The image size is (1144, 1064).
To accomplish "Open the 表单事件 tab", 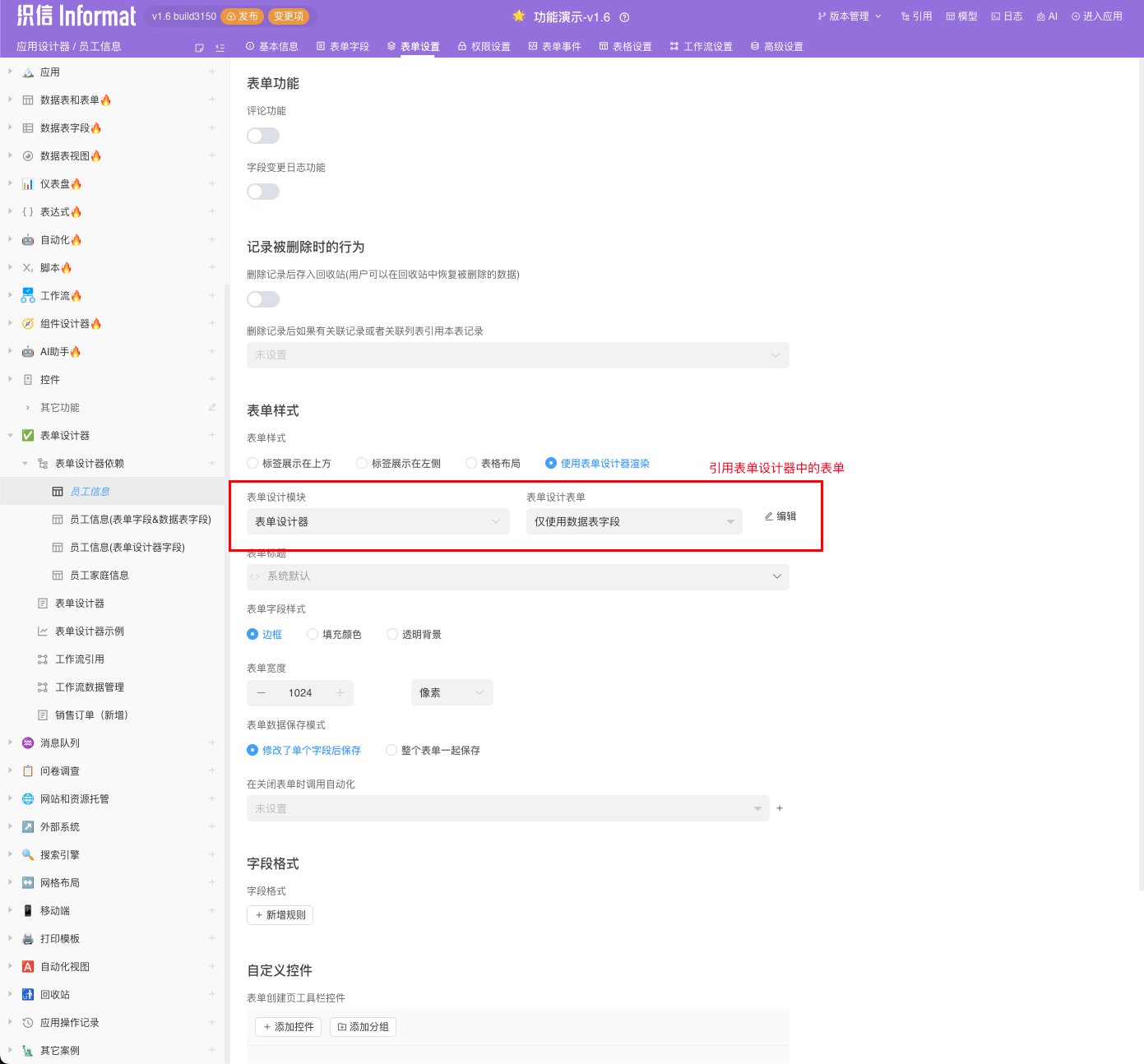I will pyautogui.click(x=555, y=47).
